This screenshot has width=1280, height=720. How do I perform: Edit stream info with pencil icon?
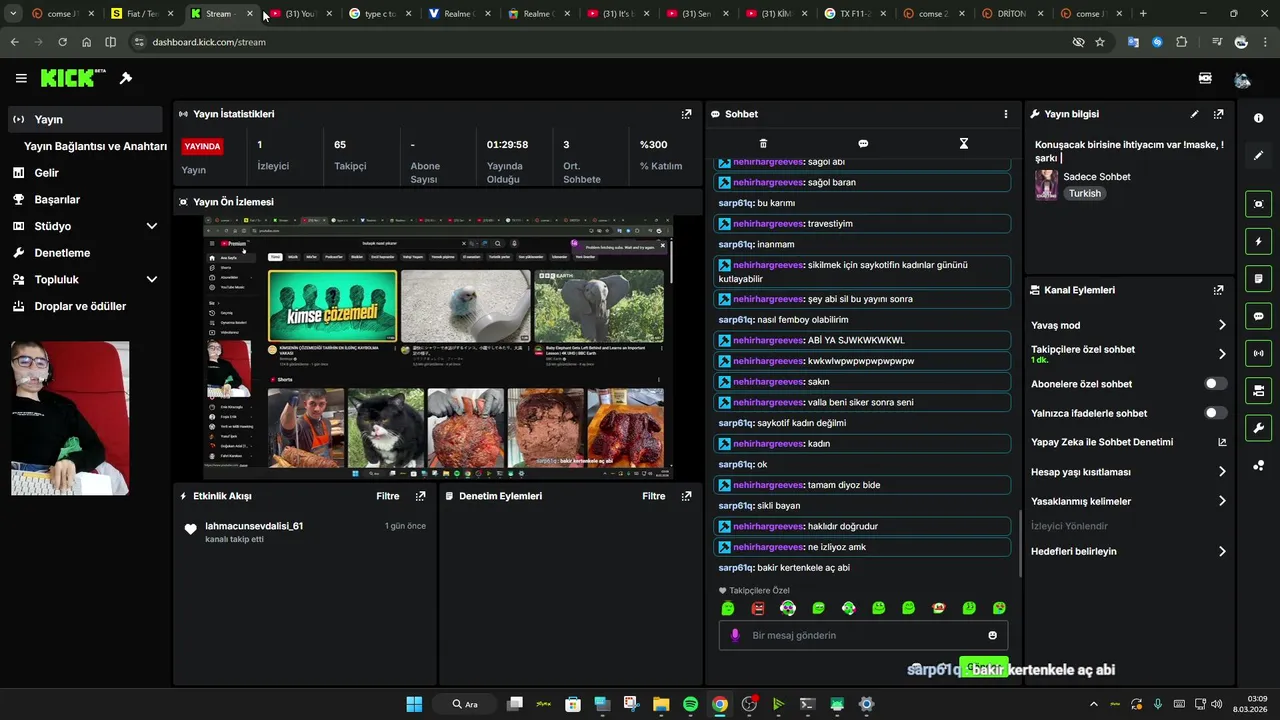(1194, 114)
